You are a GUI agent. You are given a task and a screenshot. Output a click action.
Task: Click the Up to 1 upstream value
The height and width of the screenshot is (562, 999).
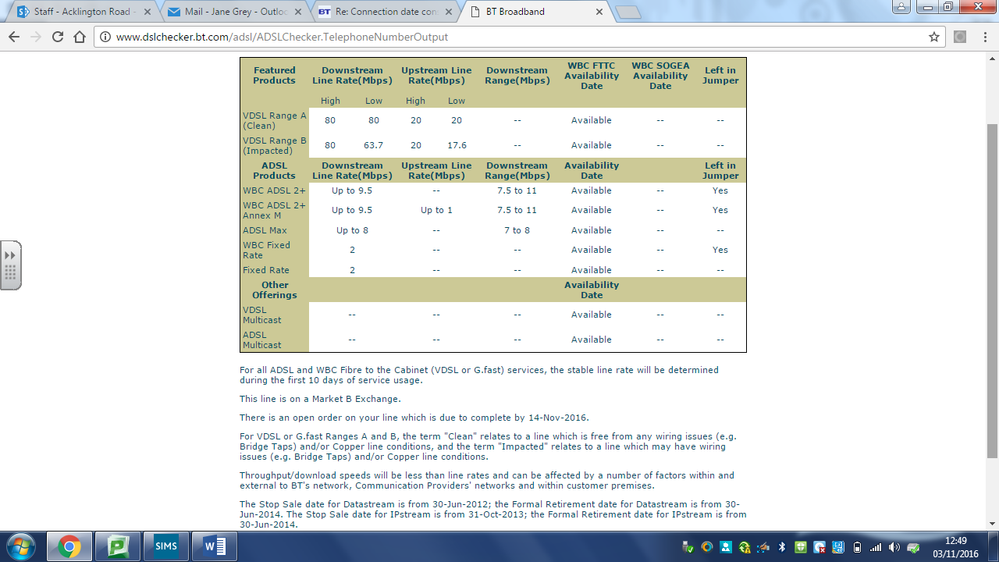coord(436,210)
